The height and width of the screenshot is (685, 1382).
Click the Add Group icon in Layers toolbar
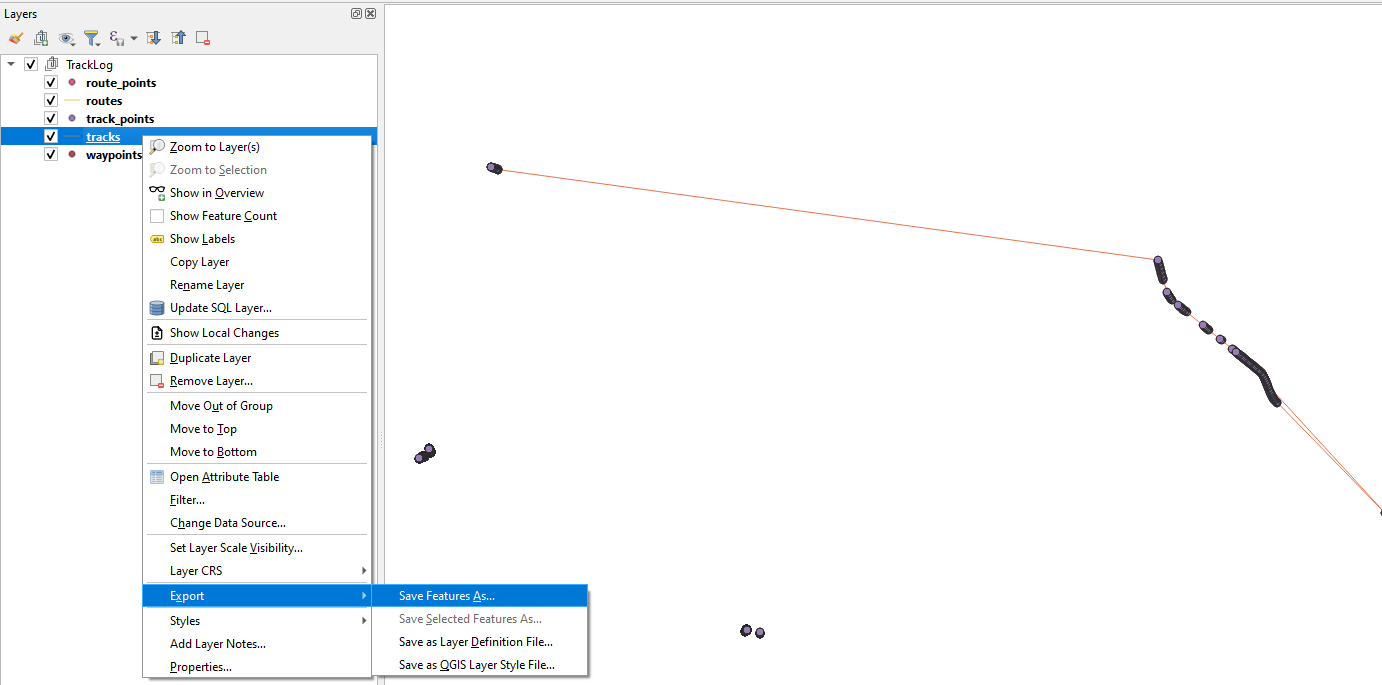point(41,38)
